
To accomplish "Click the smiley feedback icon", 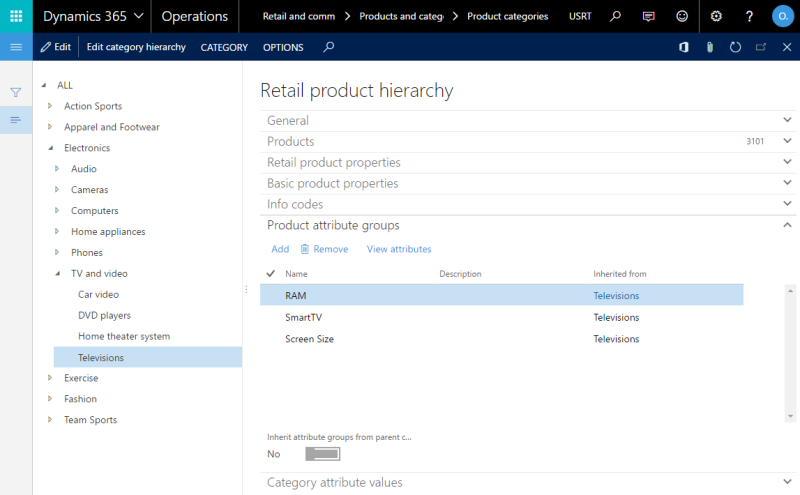I will tap(682, 16).
